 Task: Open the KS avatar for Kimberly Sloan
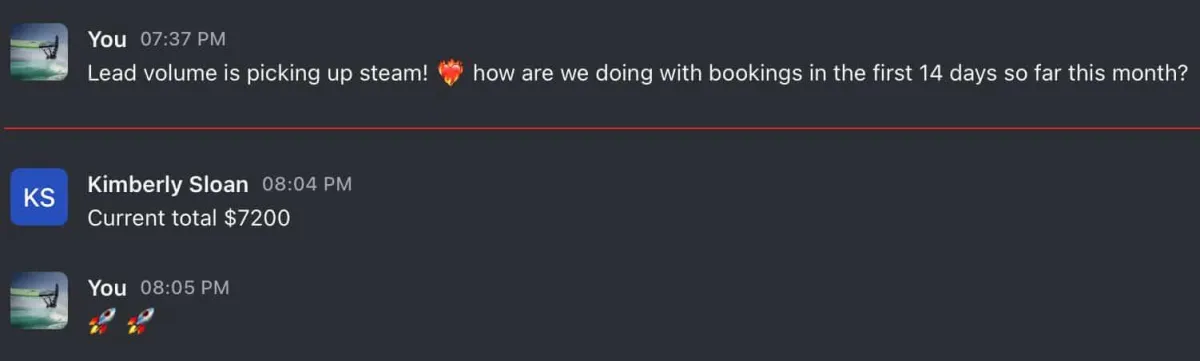pyautogui.click(x=39, y=198)
